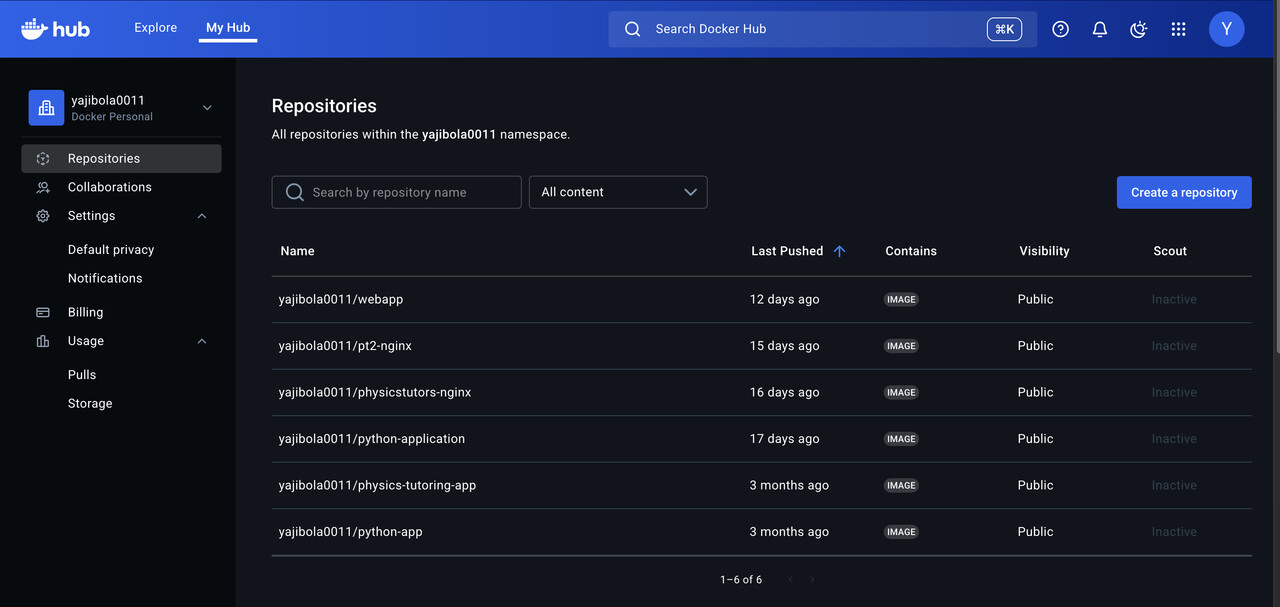Open the notifications bell icon
The width and height of the screenshot is (1280, 607).
point(1100,29)
